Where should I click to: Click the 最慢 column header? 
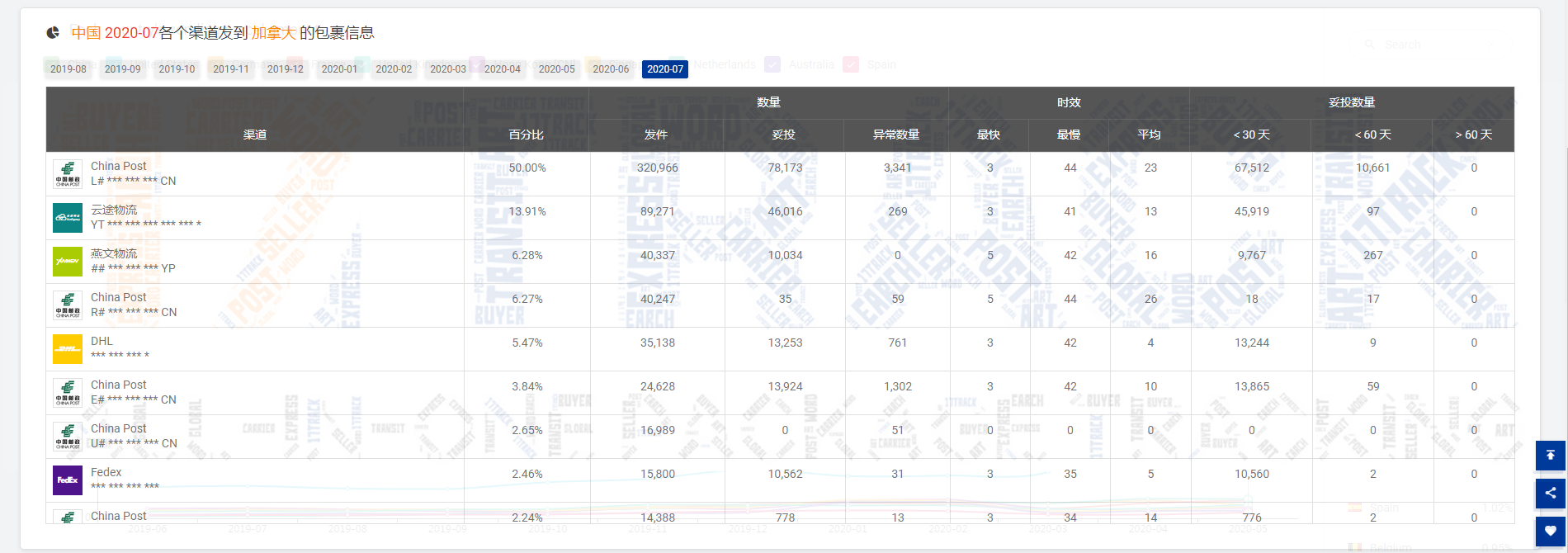1069,135
